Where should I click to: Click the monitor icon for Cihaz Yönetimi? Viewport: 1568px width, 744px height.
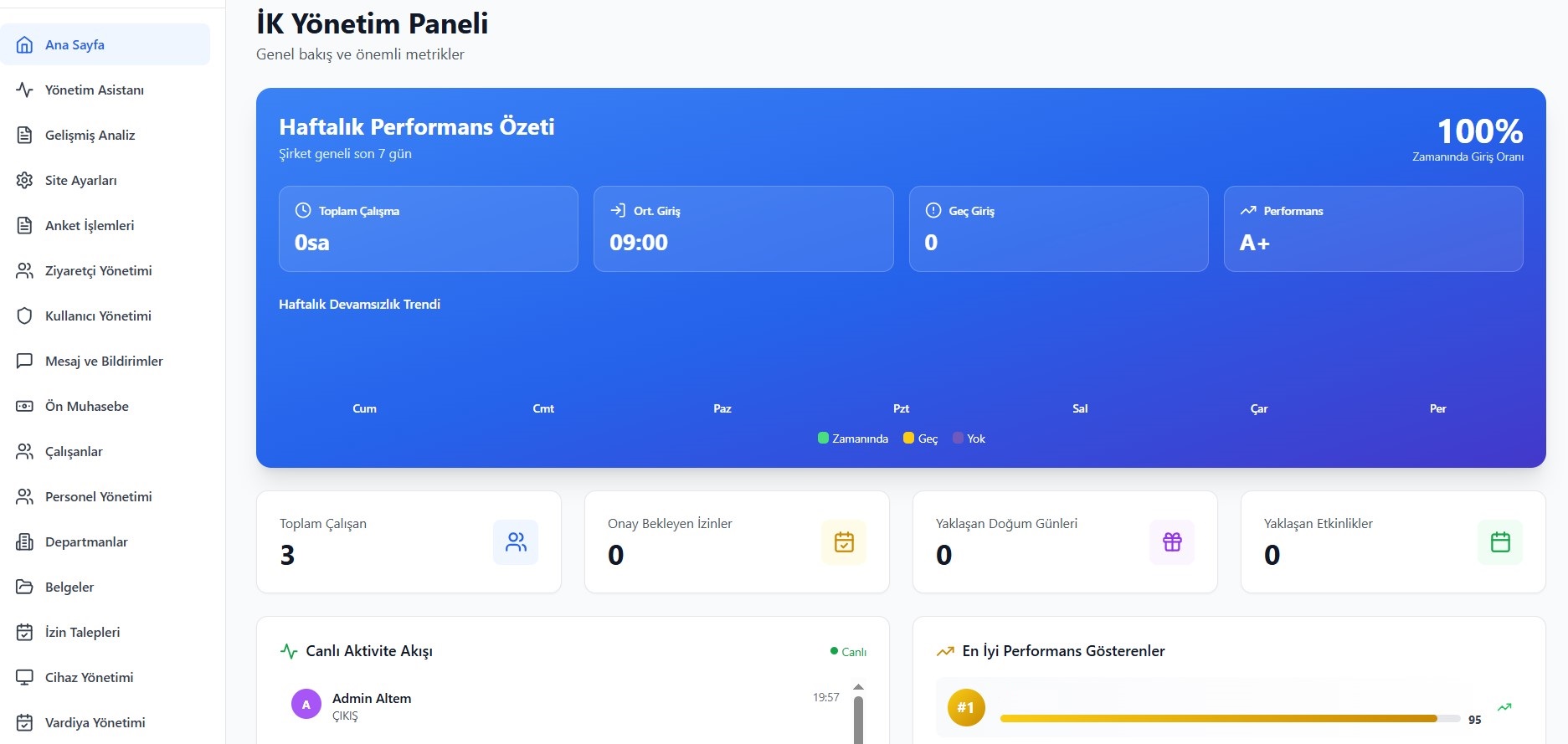[x=25, y=678]
